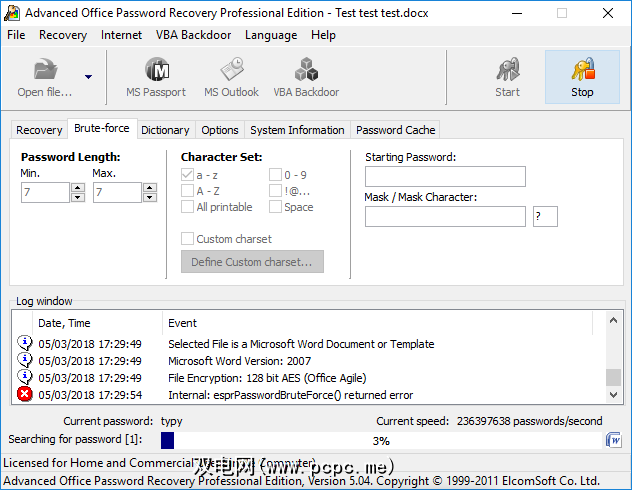Click the Start recovery keys icon
Viewport: 632px width, 490px height.
[508, 69]
